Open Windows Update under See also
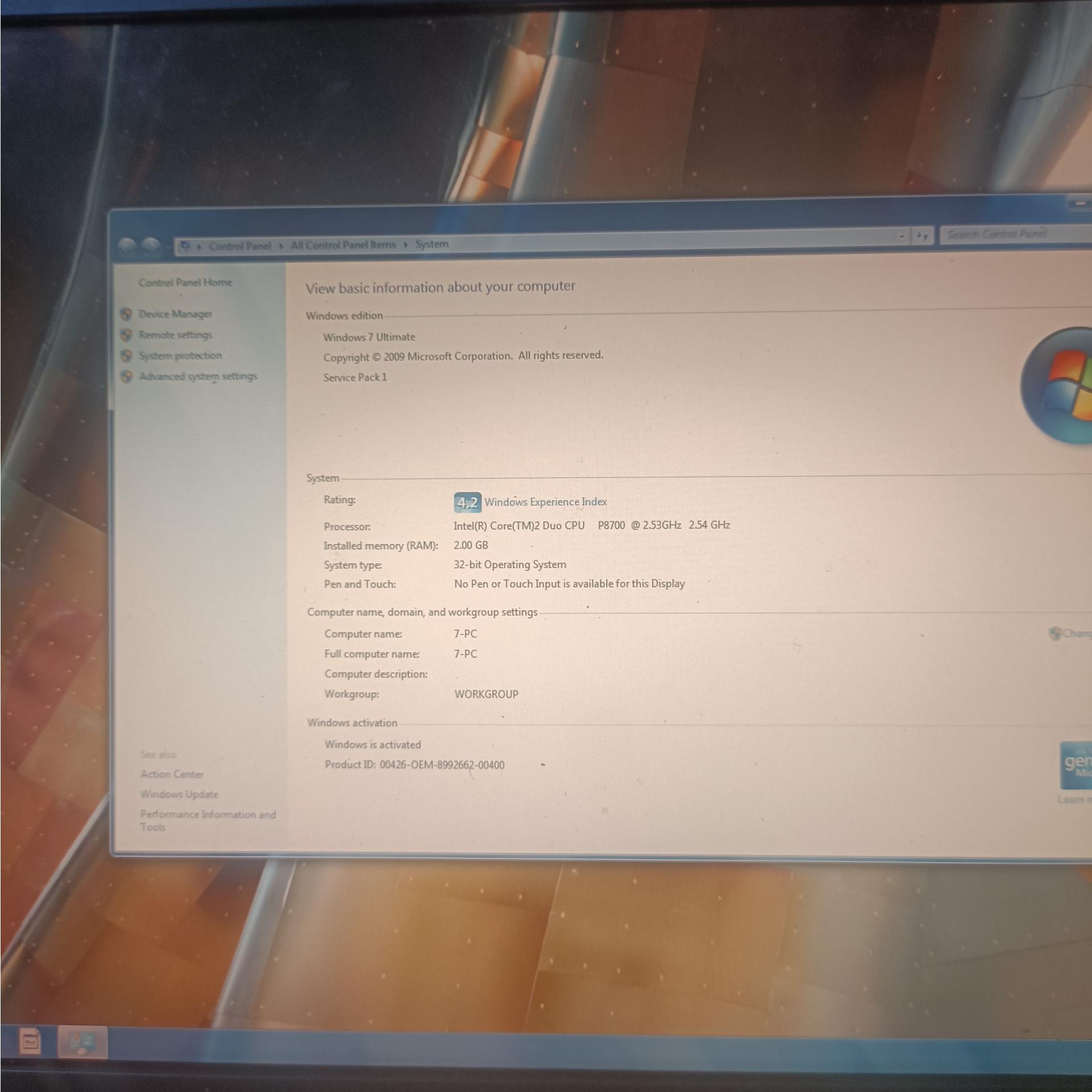The image size is (1092, 1092). 179,794
